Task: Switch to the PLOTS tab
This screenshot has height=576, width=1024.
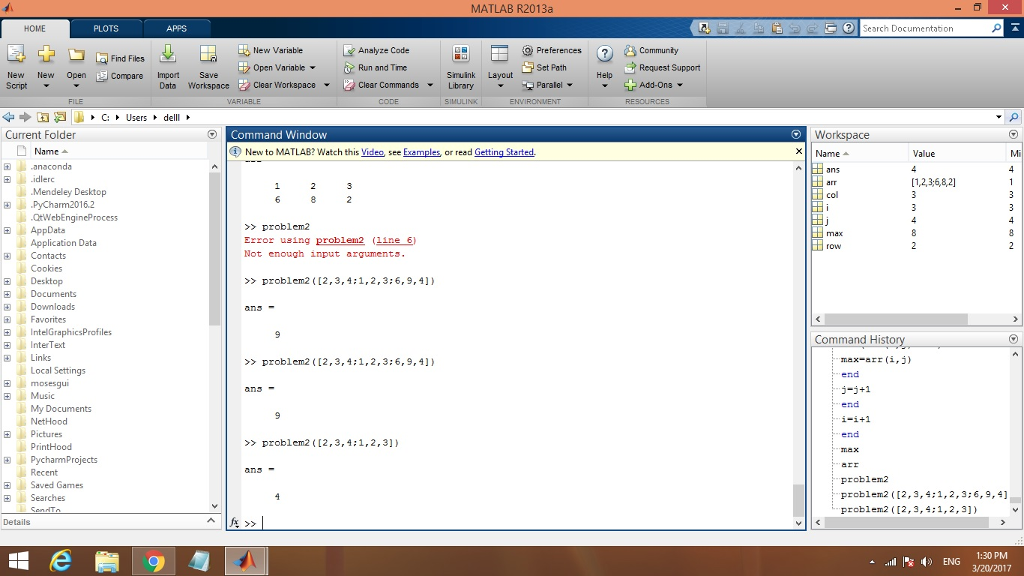Action: click(x=106, y=29)
